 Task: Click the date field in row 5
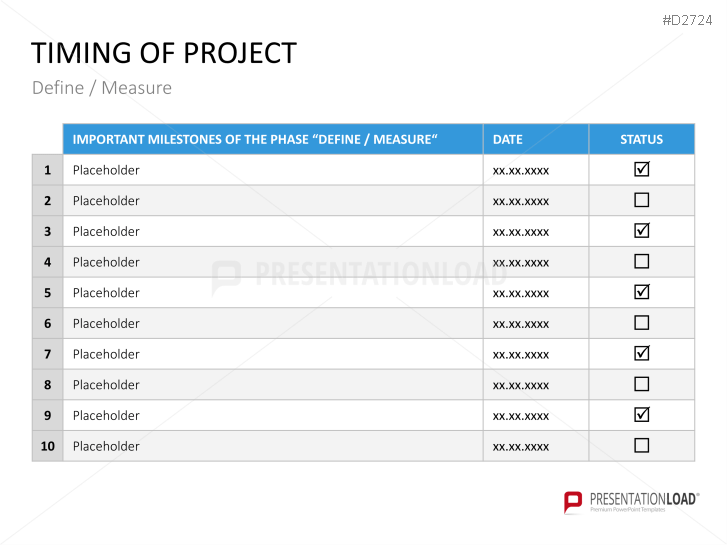pos(521,293)
